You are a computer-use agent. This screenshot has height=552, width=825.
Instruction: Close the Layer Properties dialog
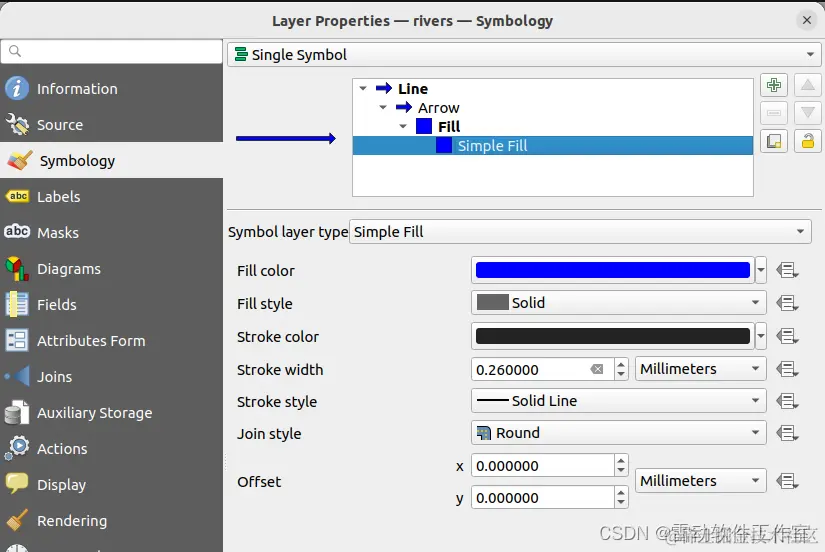(x=807, y=21)
